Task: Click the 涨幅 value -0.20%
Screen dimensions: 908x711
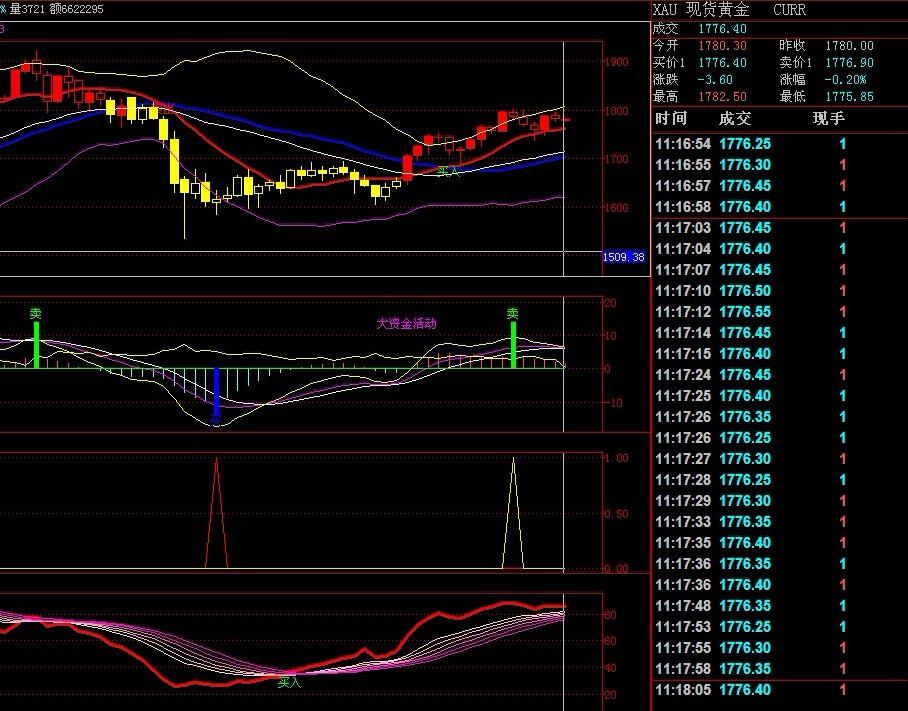Action: 846,80
